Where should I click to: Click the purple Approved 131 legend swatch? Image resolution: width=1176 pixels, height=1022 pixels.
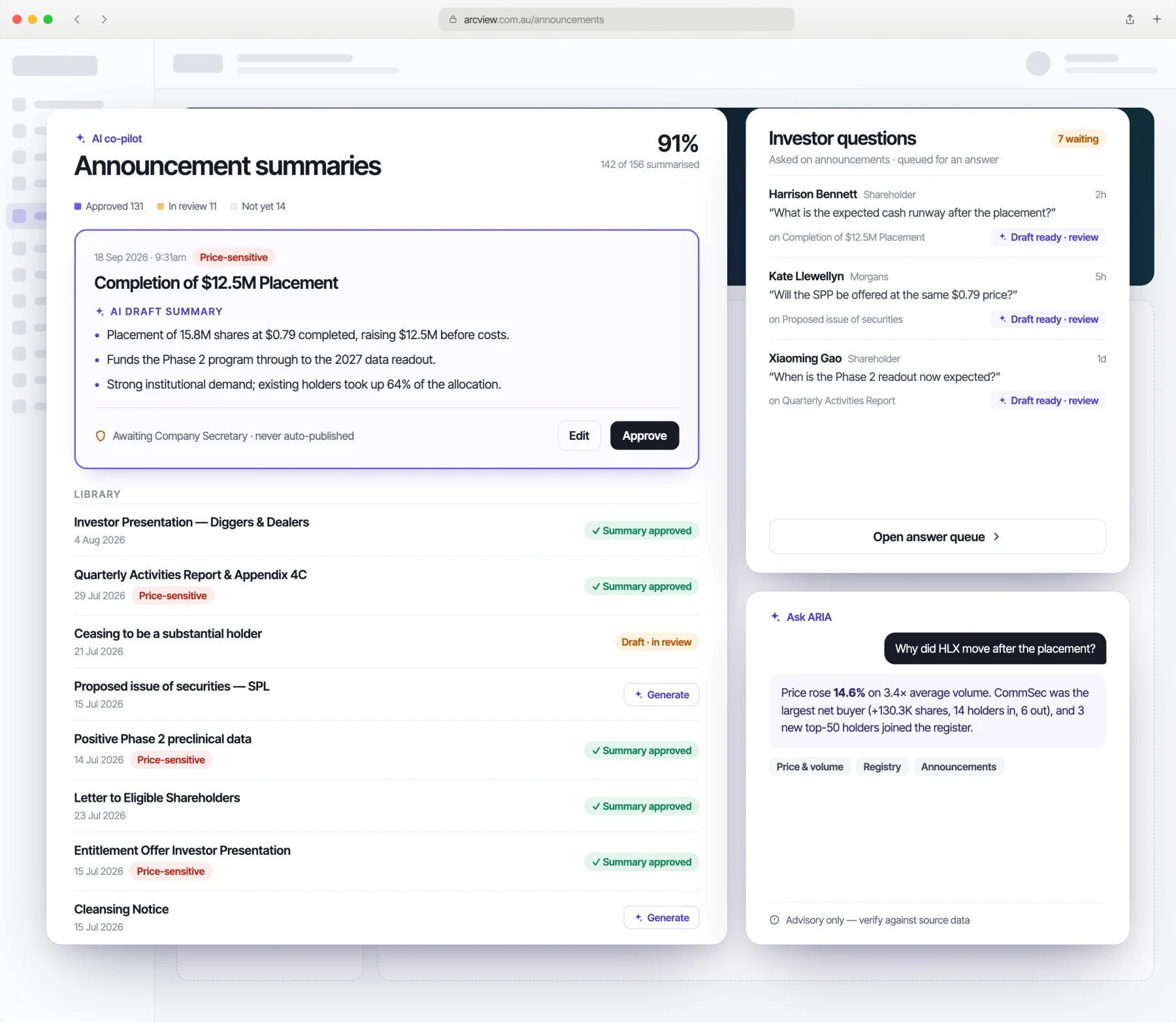[x=78, y=206]
